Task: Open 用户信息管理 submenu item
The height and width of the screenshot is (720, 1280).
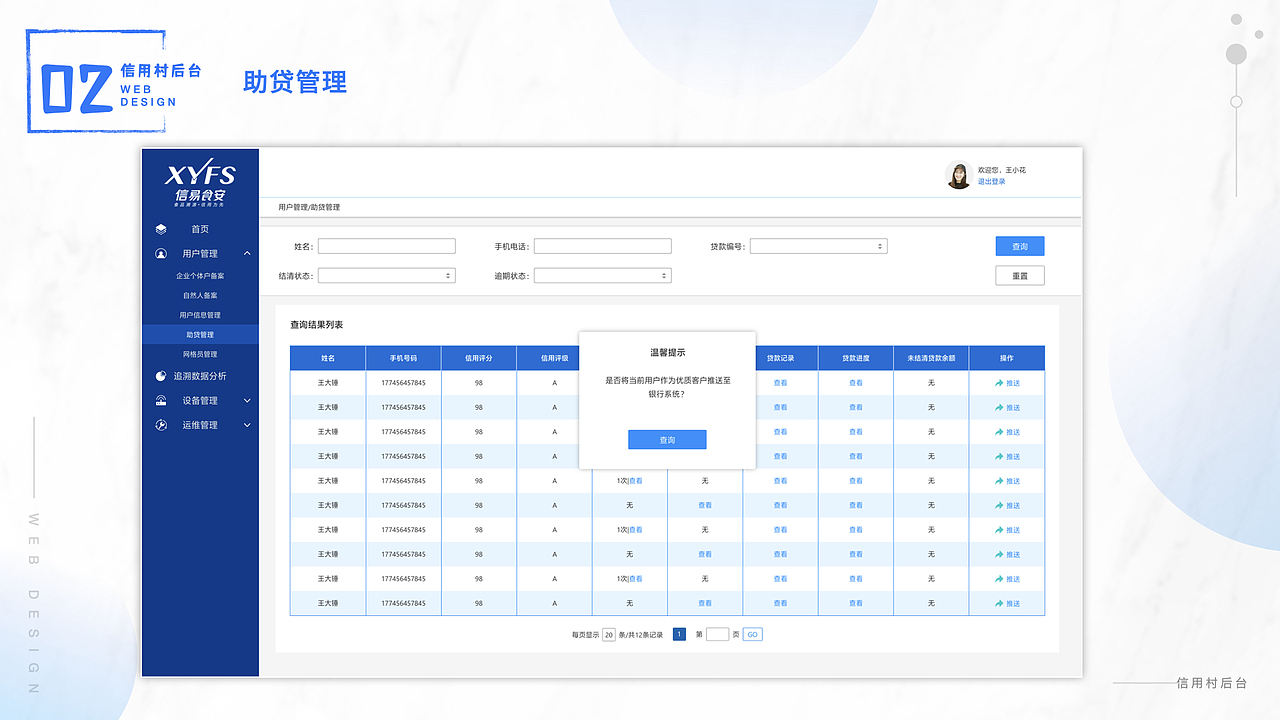Action: (x=200, y=315)
